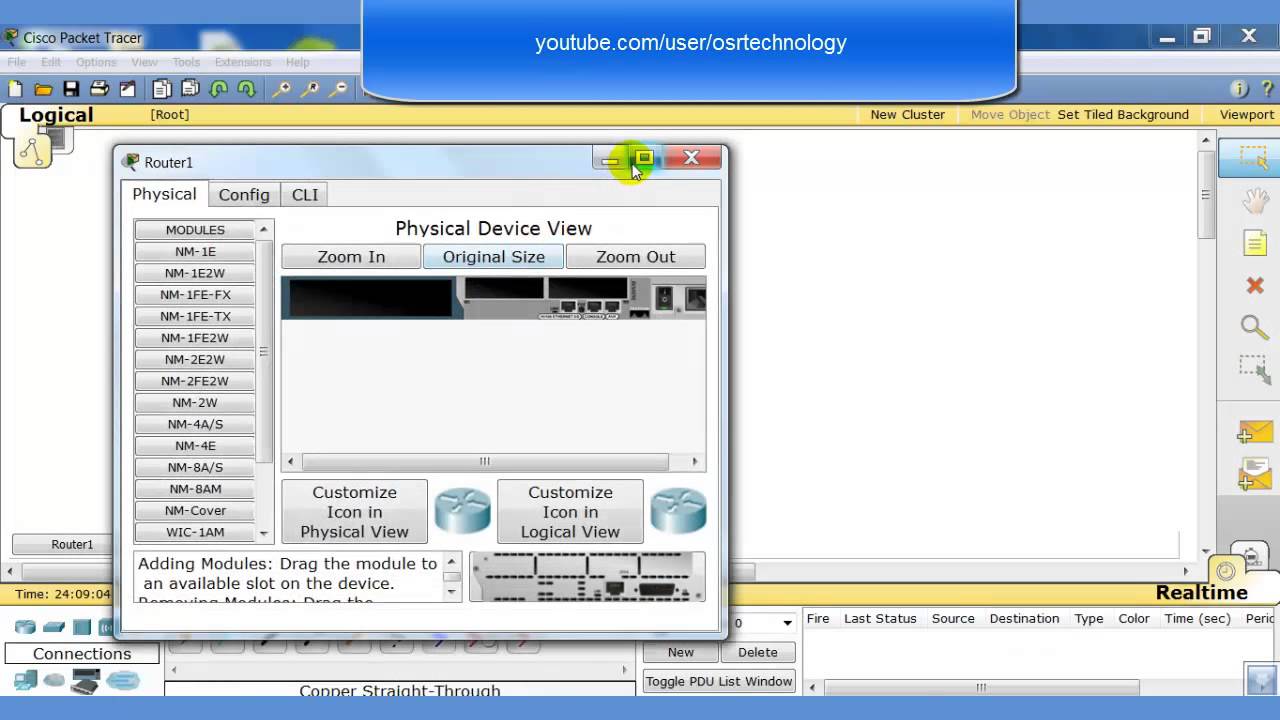
Task: Switch to the CLI tab in Router1
Action: [305, 195]
